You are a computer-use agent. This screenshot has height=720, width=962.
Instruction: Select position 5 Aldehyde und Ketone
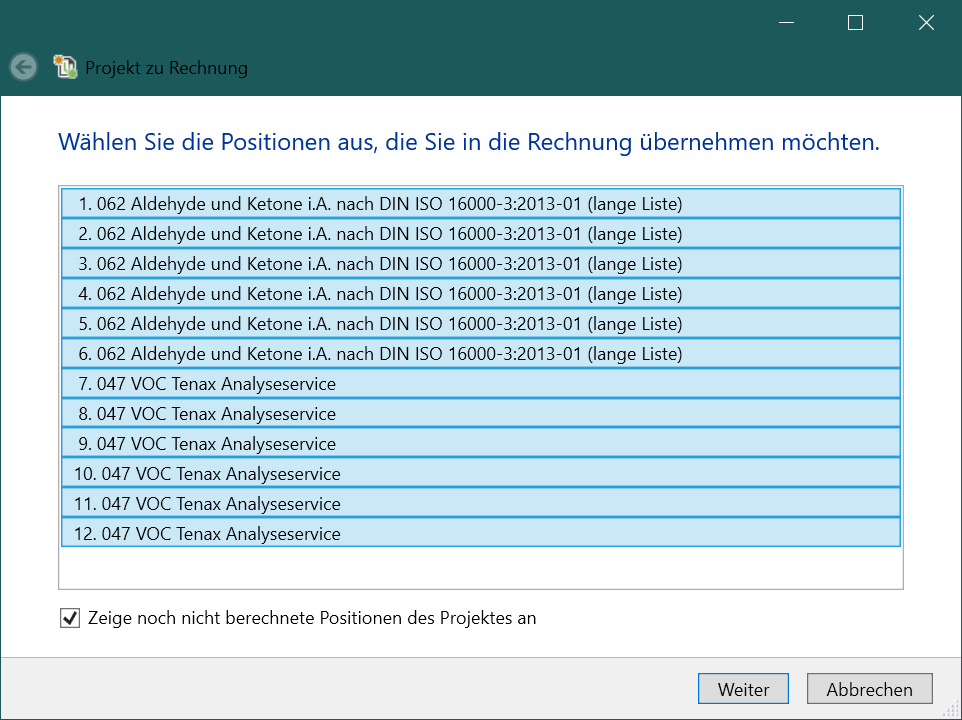point(481,324)
